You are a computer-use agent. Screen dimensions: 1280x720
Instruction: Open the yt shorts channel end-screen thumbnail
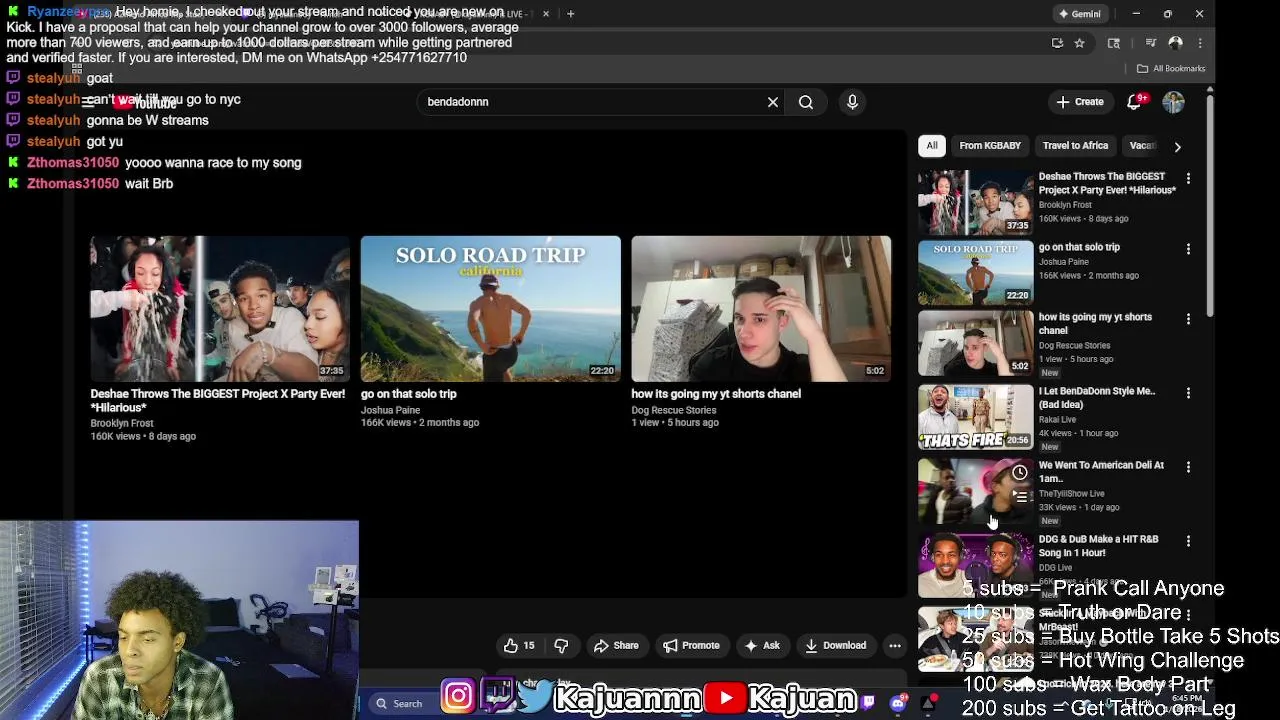(761, 309)
